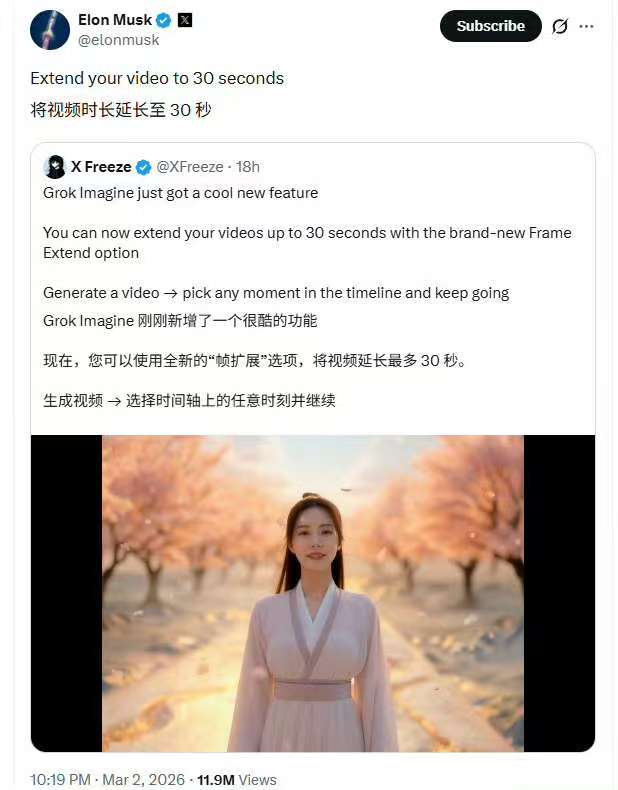Image resolution: width=618 pixels, height=790 pixels.
Task: Click the 'Extend your video to 30 seconds' text
Action: pos(157,79)
